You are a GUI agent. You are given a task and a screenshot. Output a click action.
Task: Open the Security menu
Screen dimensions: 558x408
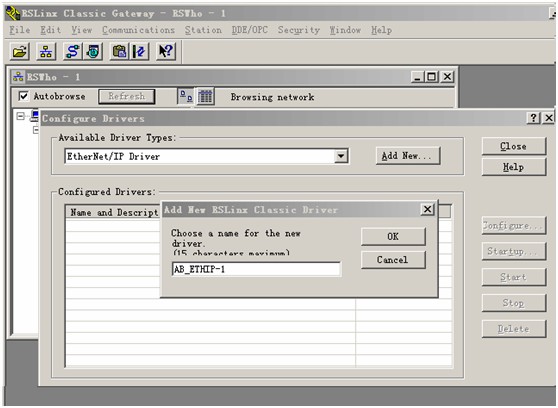point(299,30)
